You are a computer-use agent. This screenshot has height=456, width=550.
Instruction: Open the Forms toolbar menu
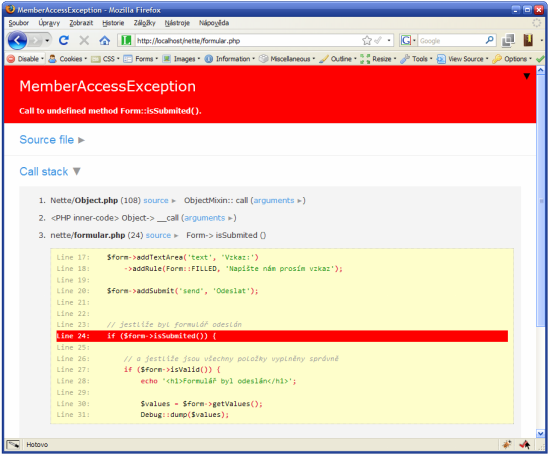(x=141, y=59)
